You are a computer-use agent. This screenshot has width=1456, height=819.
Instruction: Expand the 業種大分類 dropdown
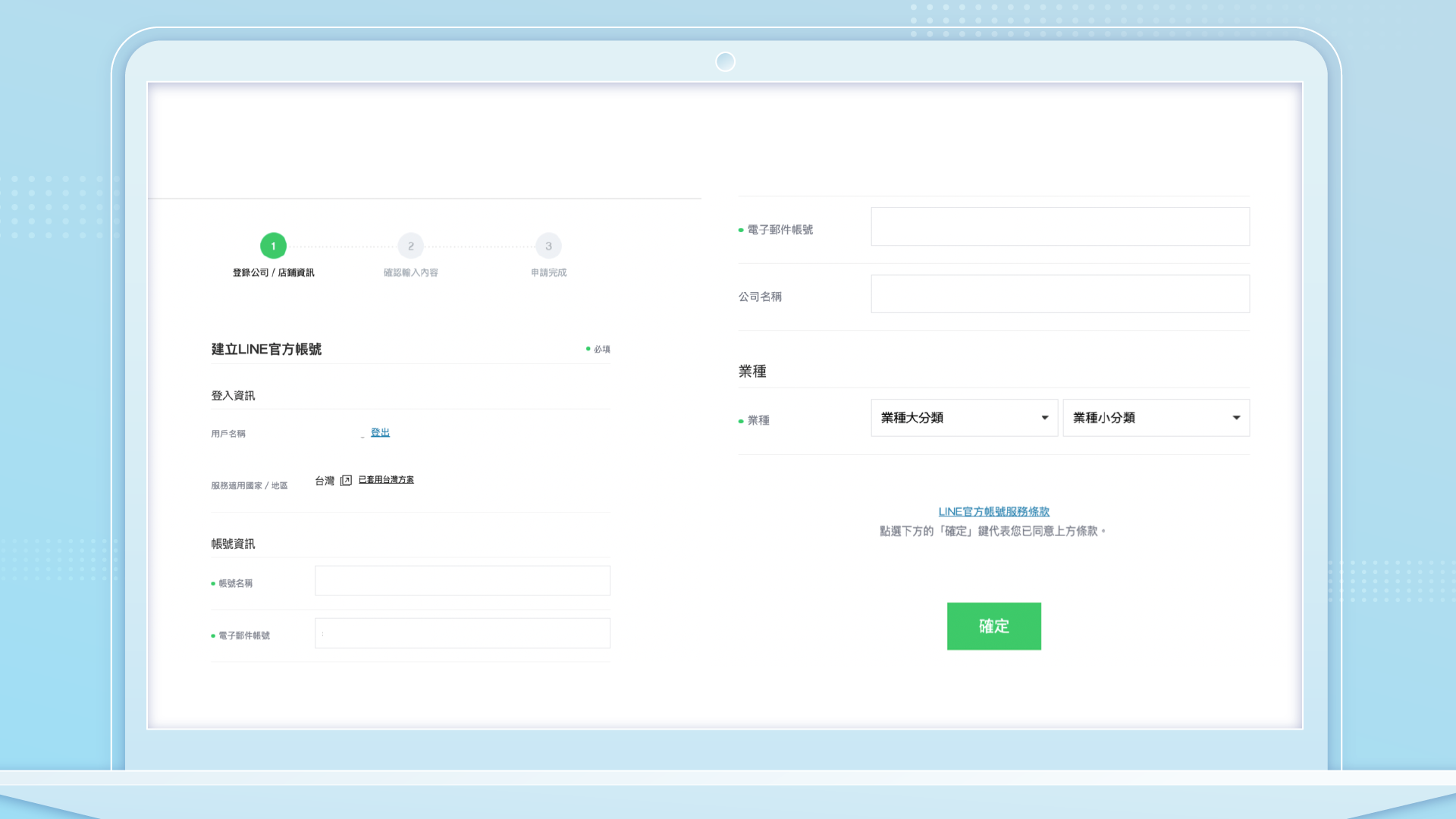[x=964, y=418]
